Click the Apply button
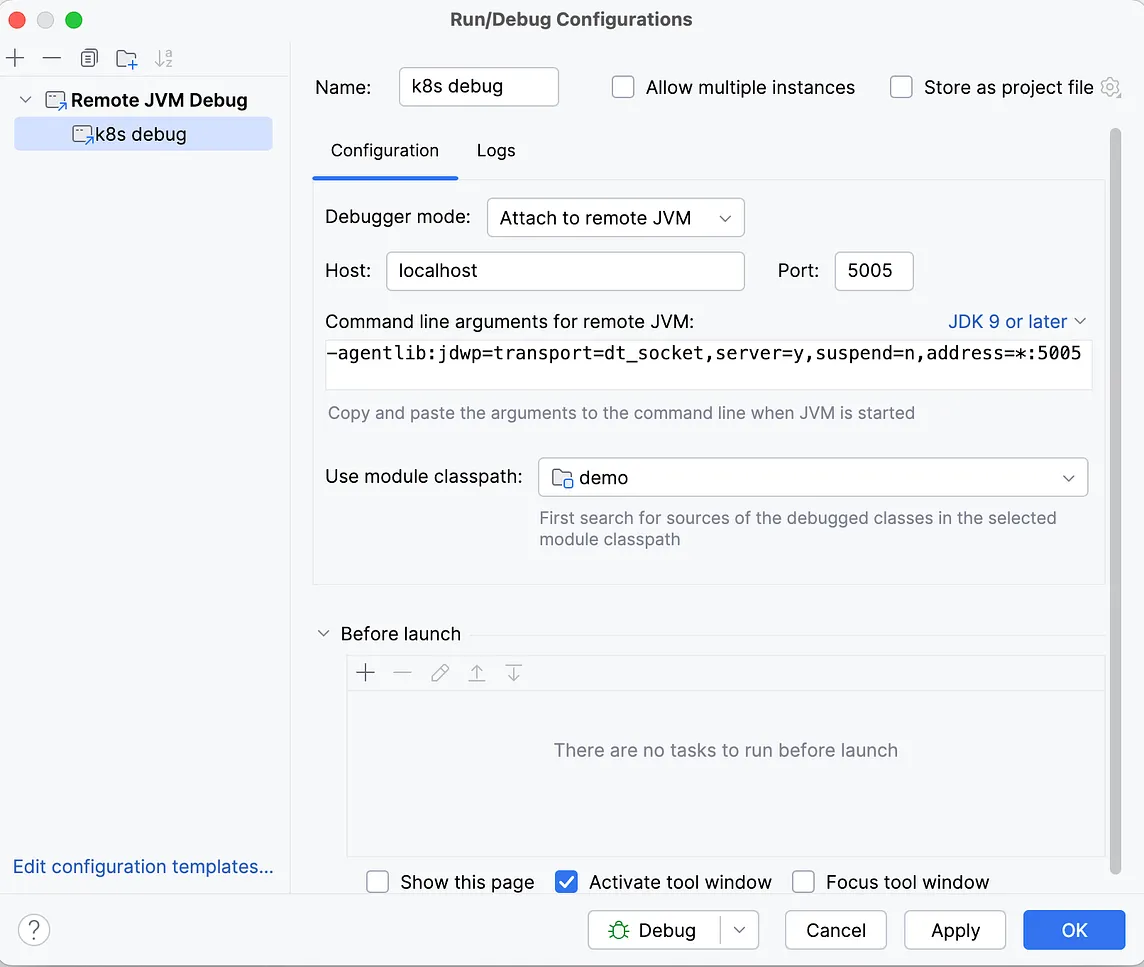The height and width of the screenshot is (967, 1144). click(955, 930)
